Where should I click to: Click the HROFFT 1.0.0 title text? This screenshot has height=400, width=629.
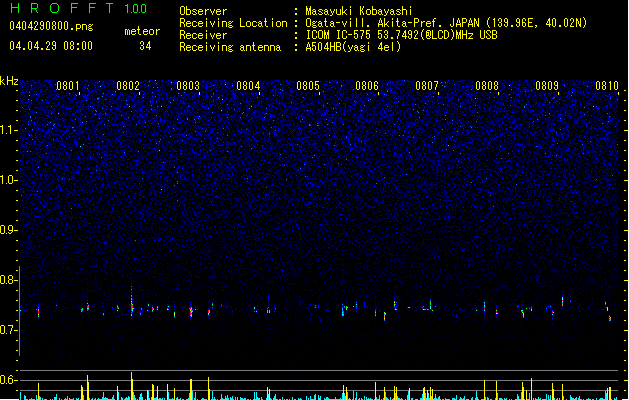pos(78,8)
